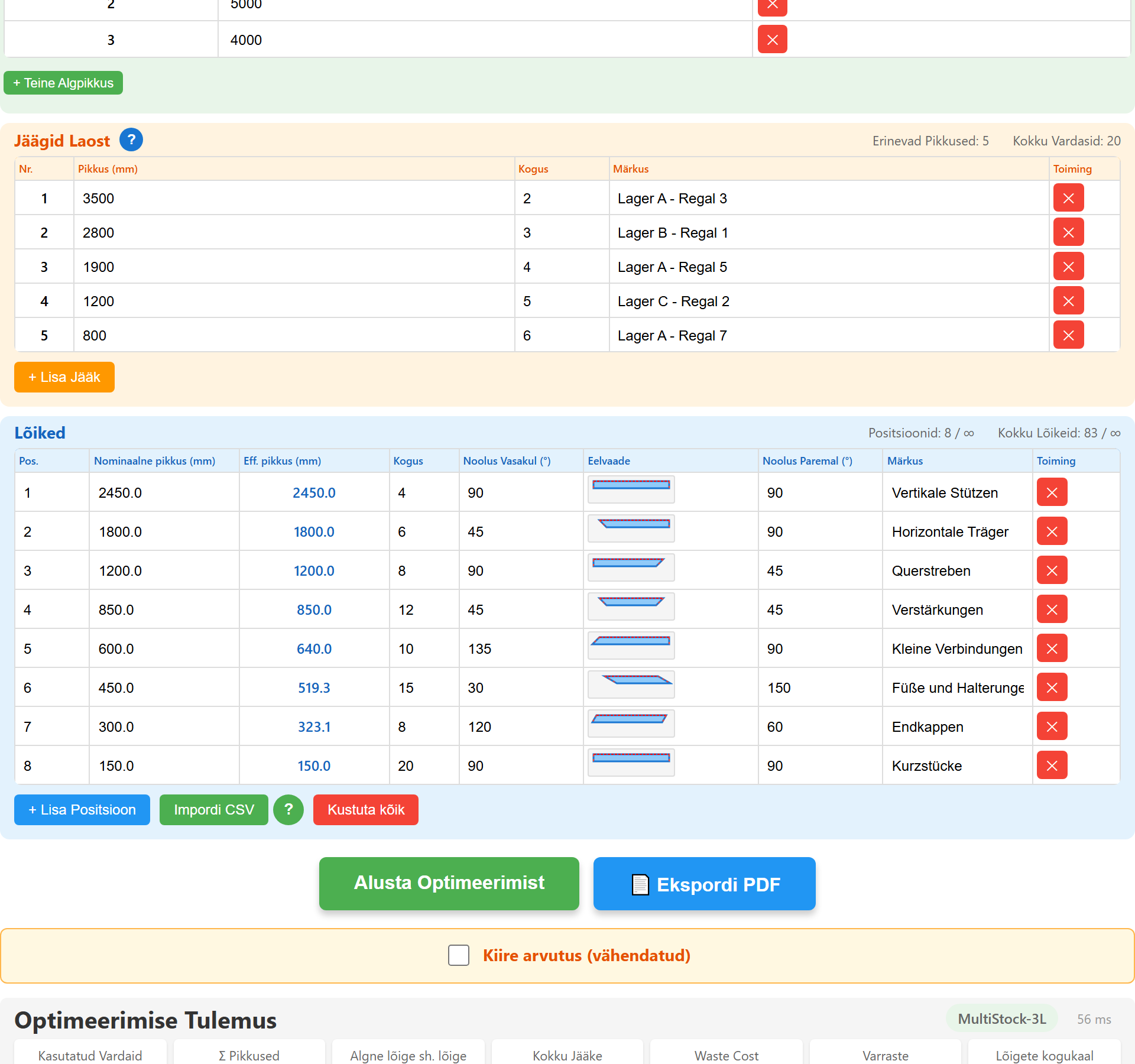Edit remnant length 2800 field
The image size is (1135, 1064).
point(294,232)
